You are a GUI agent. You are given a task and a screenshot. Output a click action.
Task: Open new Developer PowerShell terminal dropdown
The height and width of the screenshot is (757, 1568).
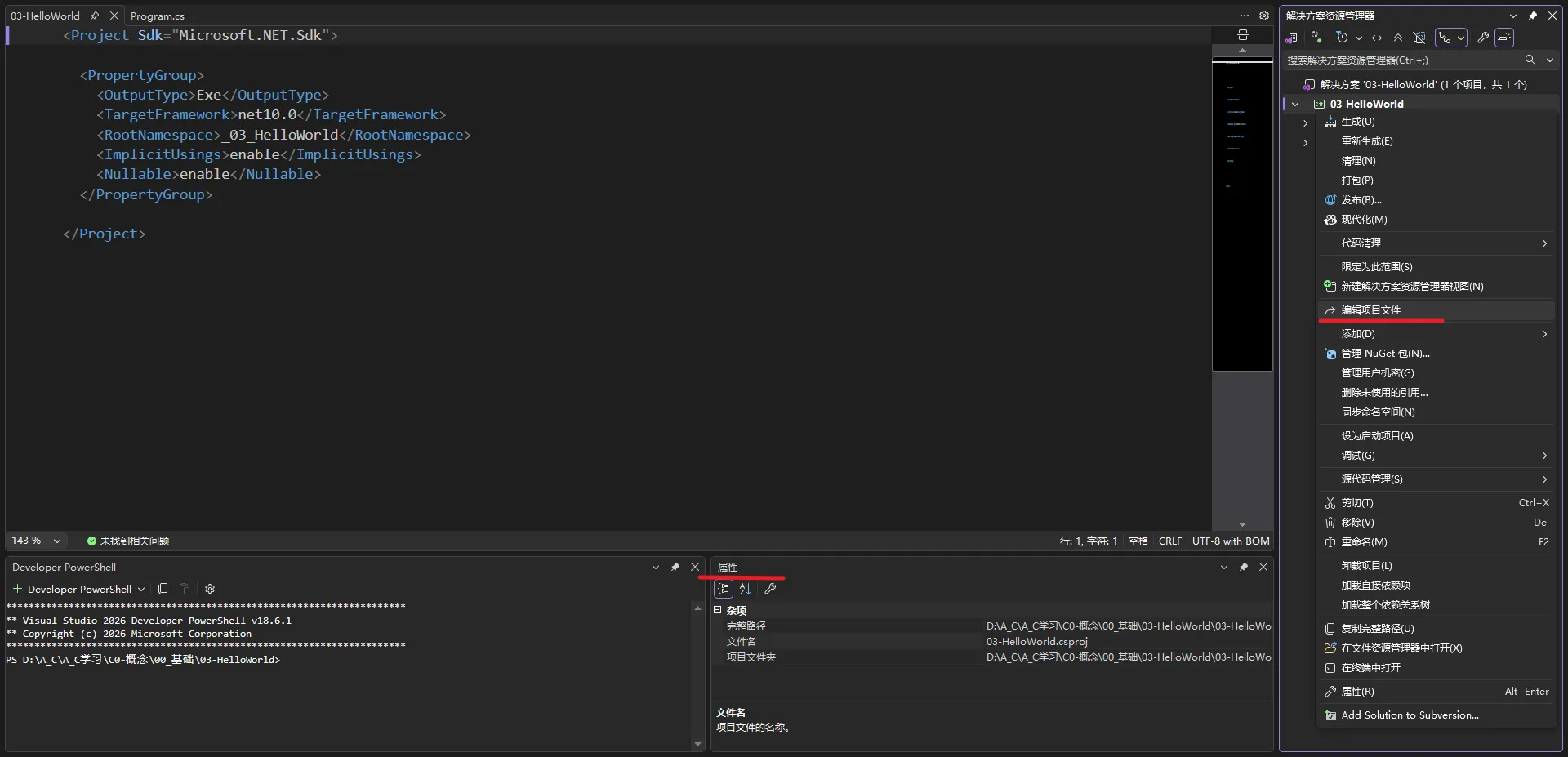[141, 589]
